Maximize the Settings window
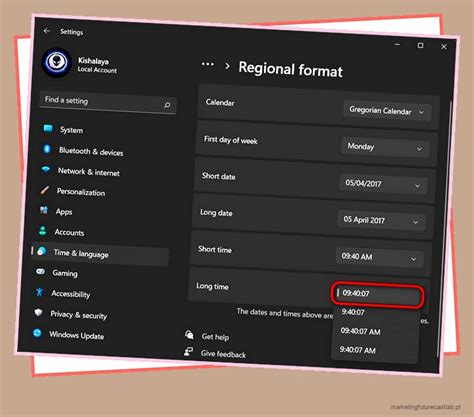The height and width of the screenshot is (417, 474). click(421, 45)
